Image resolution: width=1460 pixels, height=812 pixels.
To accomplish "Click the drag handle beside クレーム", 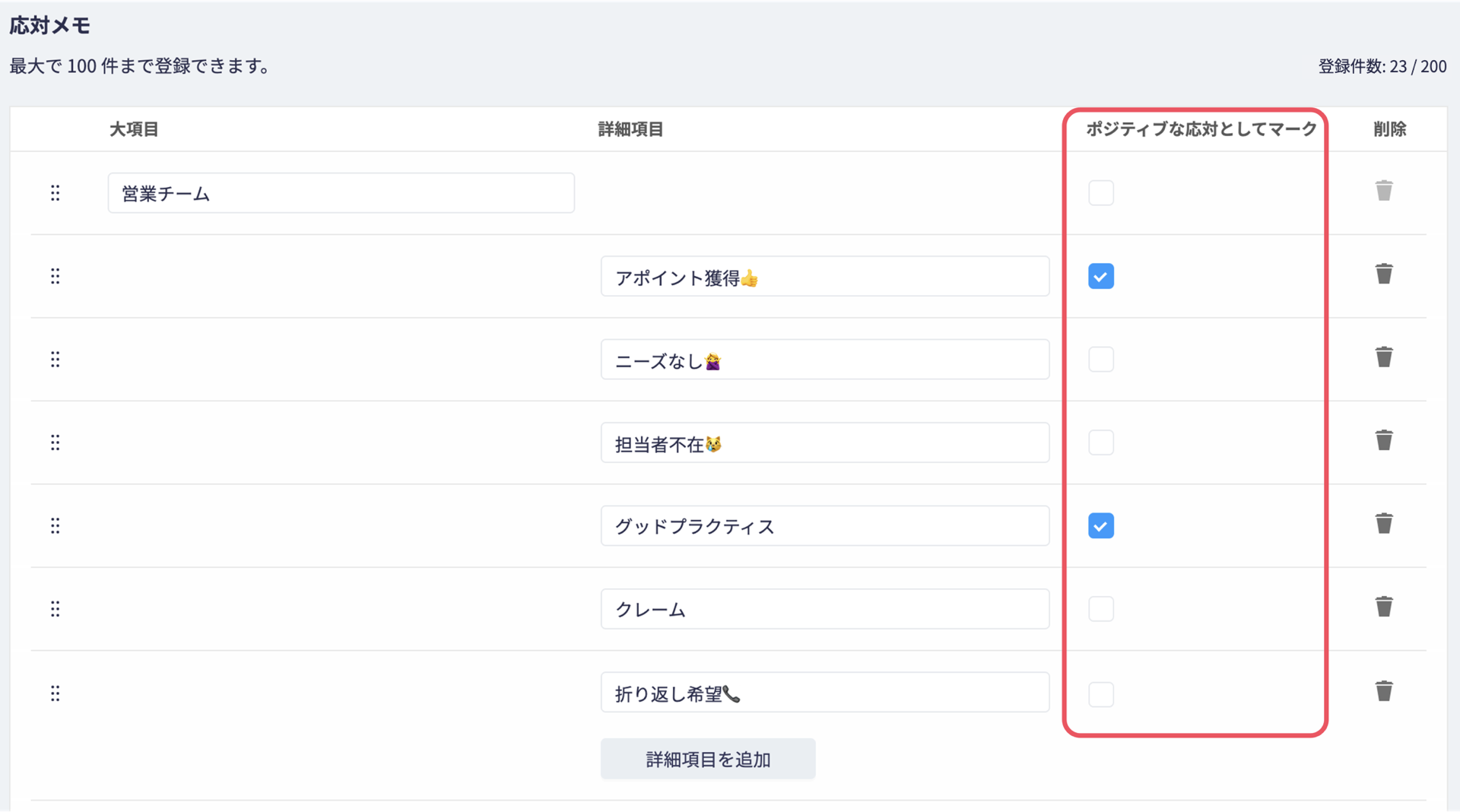I will click(x=55, y=609).
